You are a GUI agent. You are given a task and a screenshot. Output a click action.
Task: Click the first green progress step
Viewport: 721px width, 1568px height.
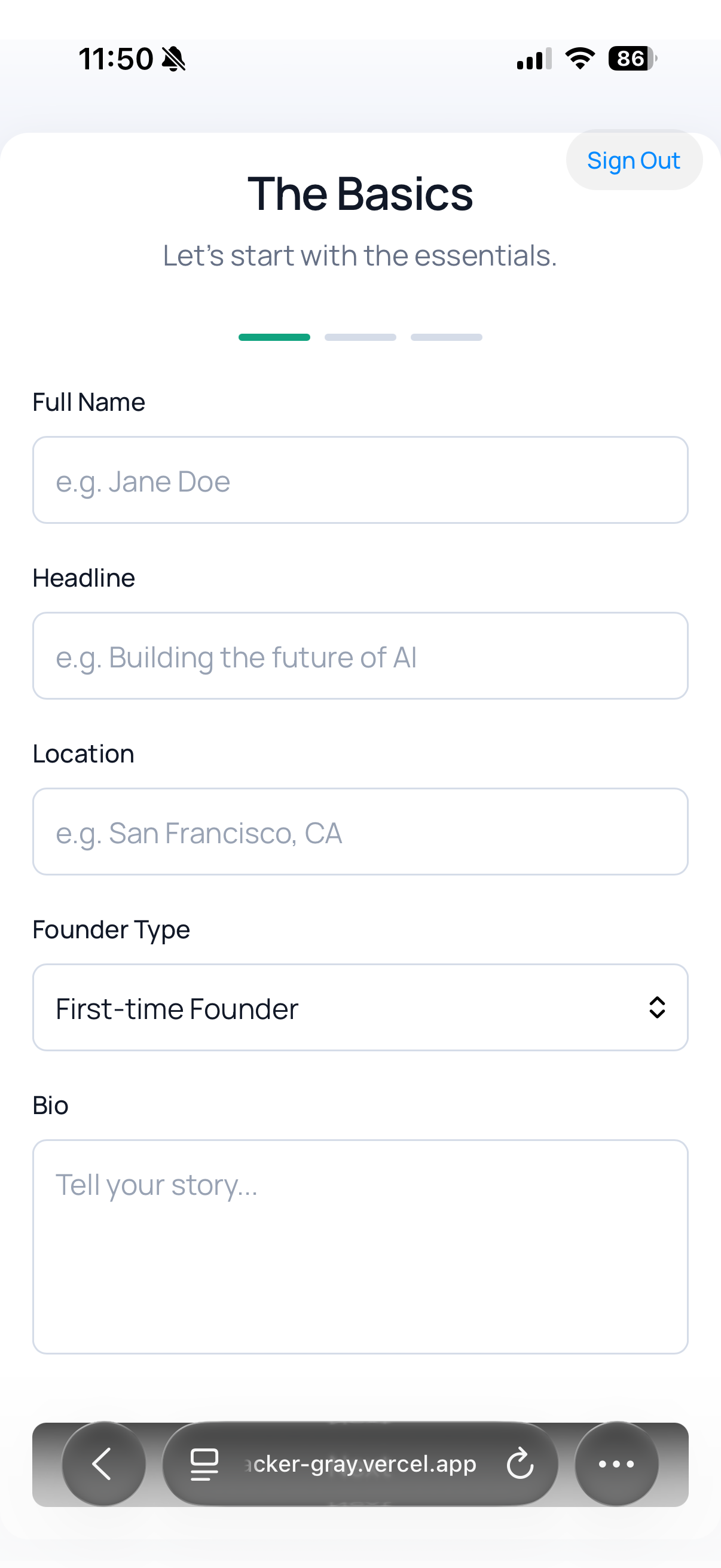[x=274, y=337]
